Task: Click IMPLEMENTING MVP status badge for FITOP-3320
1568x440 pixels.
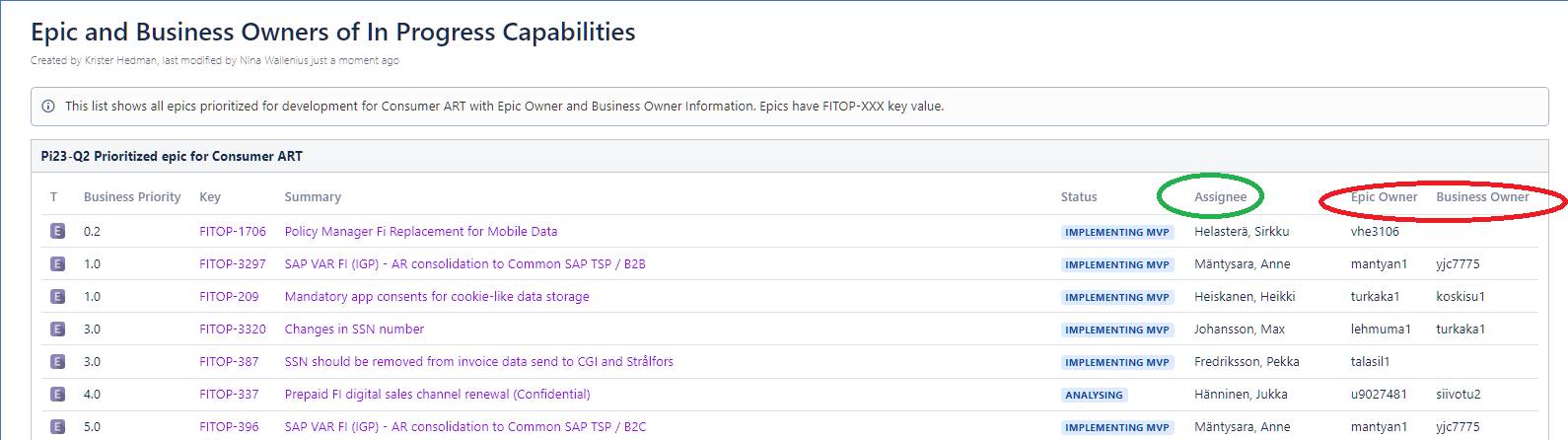Action: click(x=1117, y=330)
